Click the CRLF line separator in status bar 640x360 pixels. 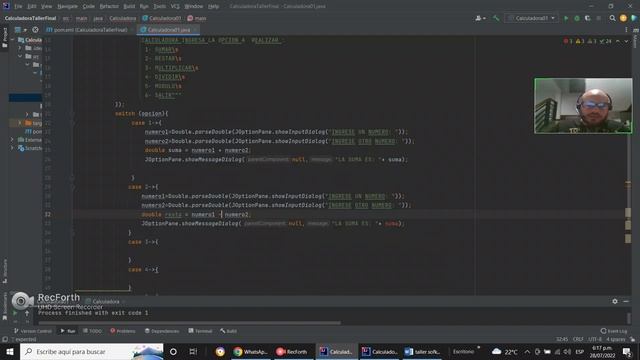[578, 339]
